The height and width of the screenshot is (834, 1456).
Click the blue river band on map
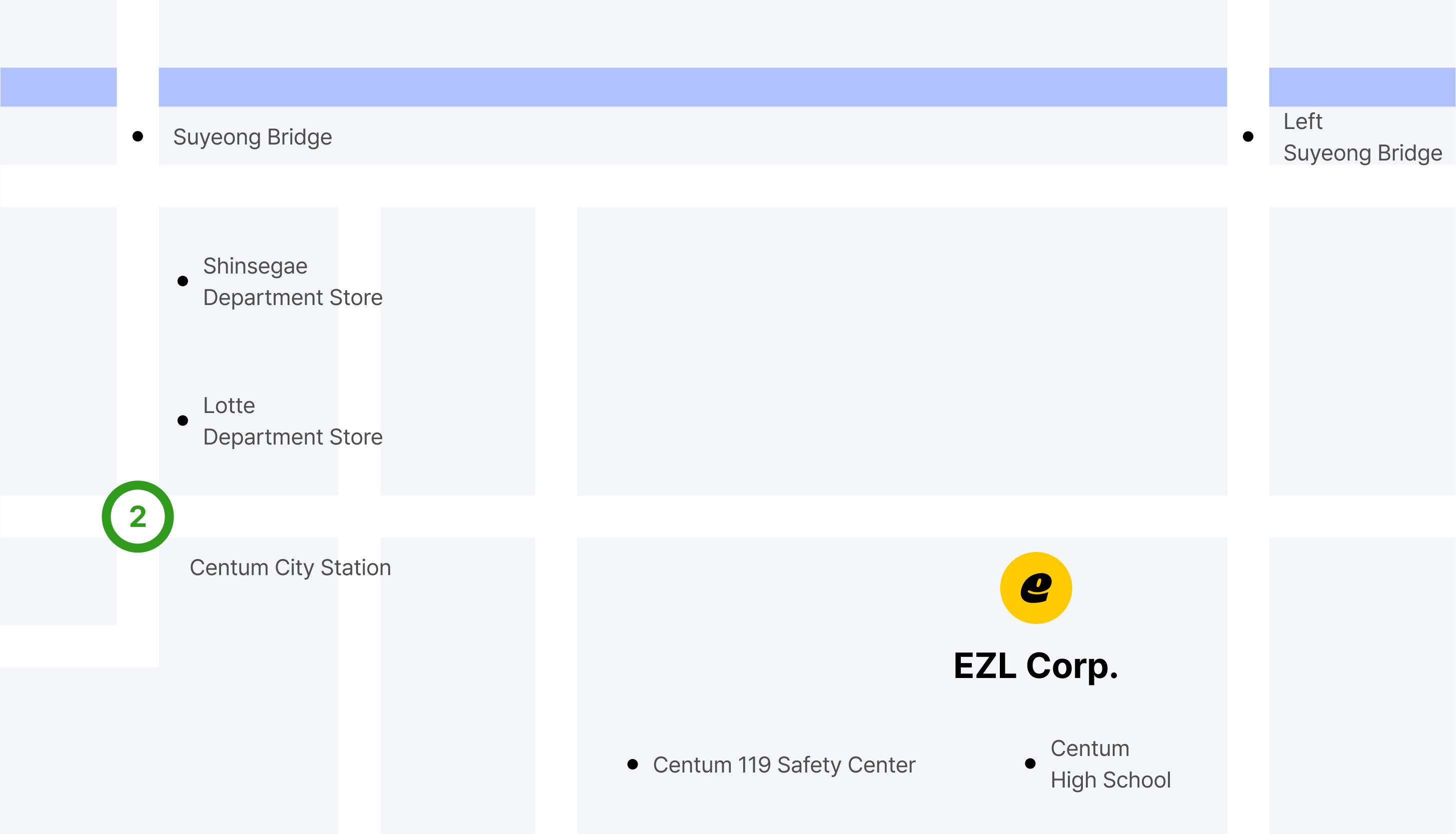tap(688, 87)
